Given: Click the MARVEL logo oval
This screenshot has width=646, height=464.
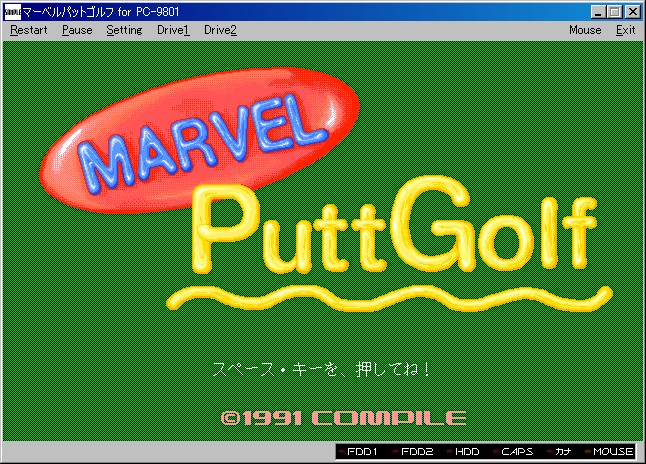Looking at the screenshot, I should [x=200, y=140].
